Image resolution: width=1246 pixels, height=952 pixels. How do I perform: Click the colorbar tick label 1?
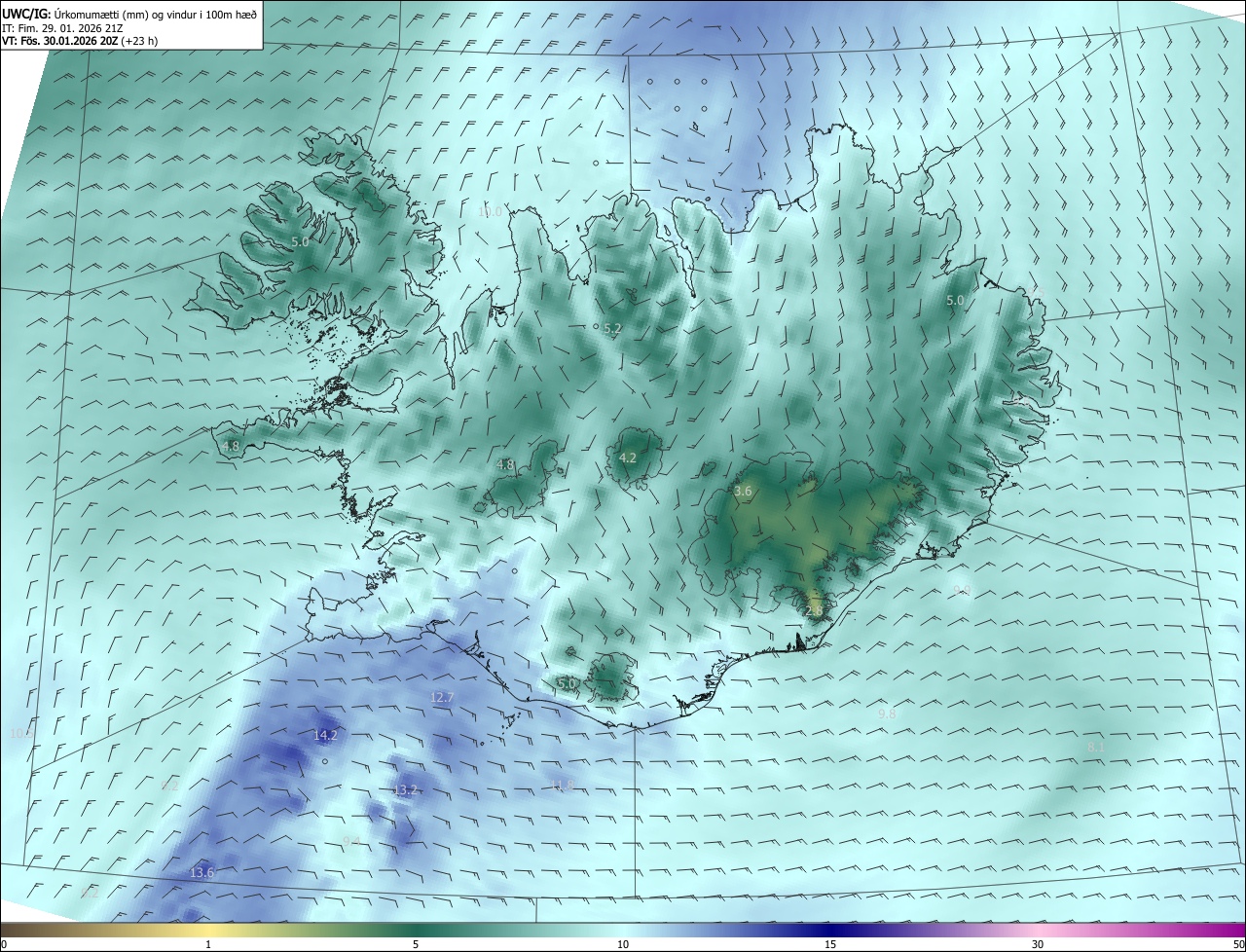click(x=208, y=944)
